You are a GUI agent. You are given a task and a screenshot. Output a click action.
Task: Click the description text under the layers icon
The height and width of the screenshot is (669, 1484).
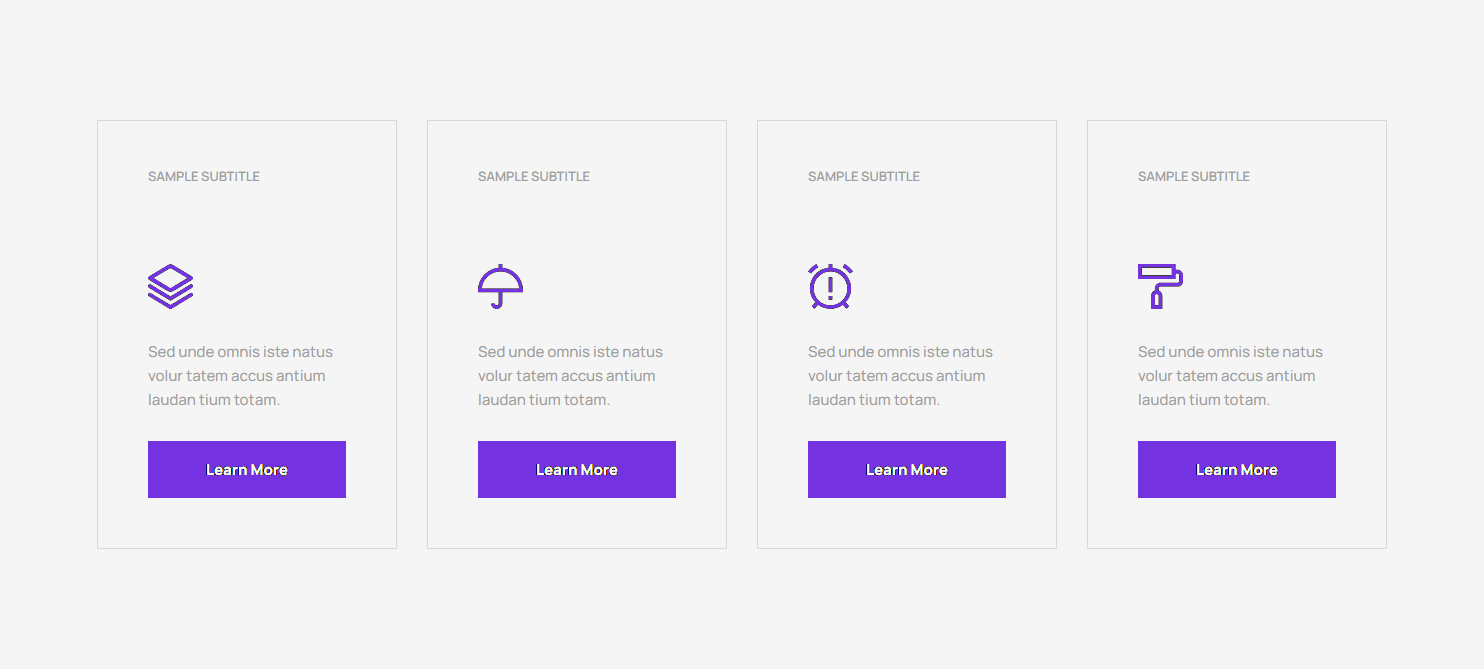(x=240, y=376)
